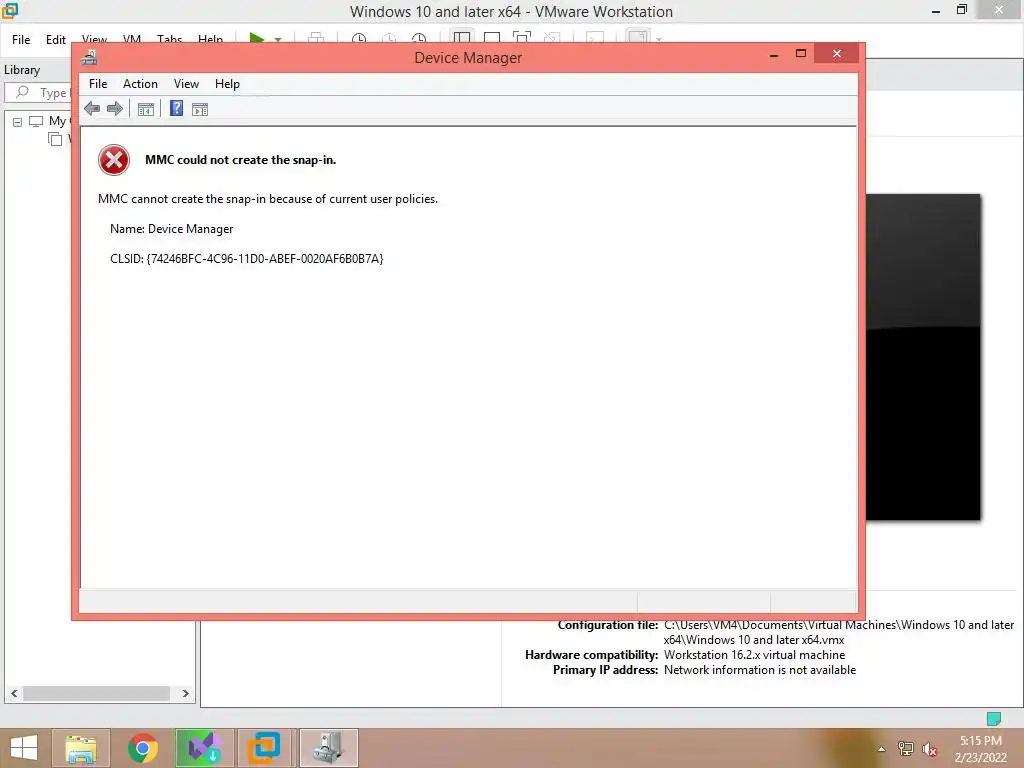Open Device Manager's File menu
The width and height of the screenshot is (1024, 768).
[98, 84]
